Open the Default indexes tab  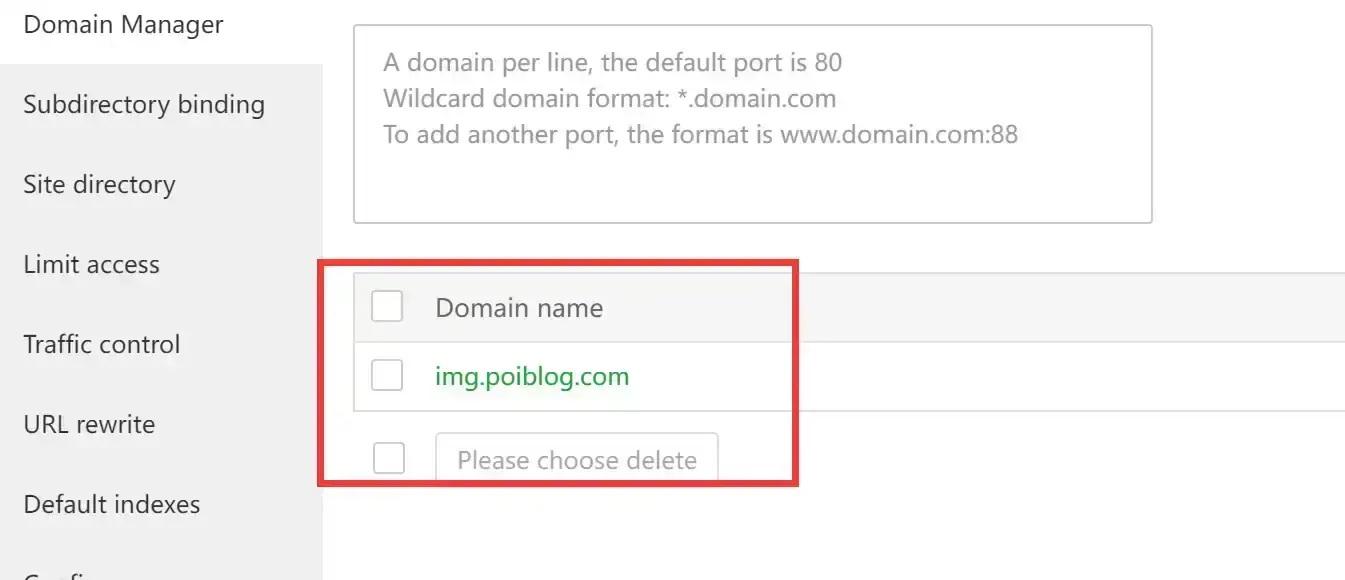tap(112, 505)
